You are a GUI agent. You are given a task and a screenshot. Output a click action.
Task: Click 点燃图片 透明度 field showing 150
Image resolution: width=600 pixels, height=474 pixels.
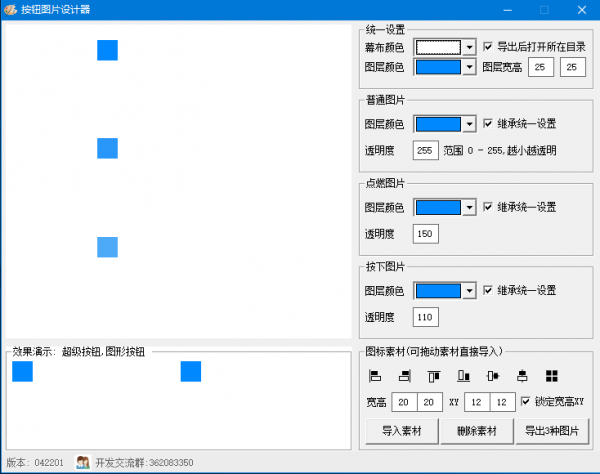pyautogui.click(x=426, y=234)
